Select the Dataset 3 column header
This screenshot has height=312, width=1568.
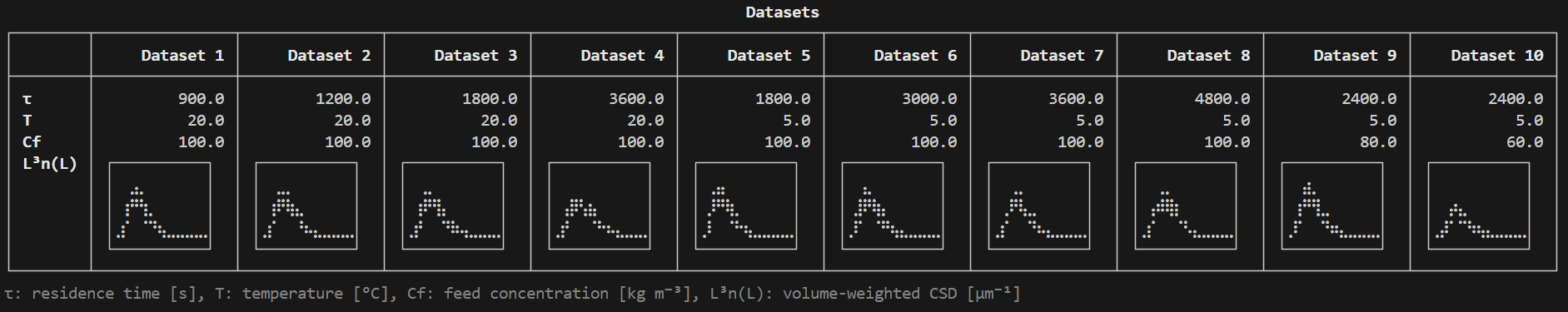[475, 56]
